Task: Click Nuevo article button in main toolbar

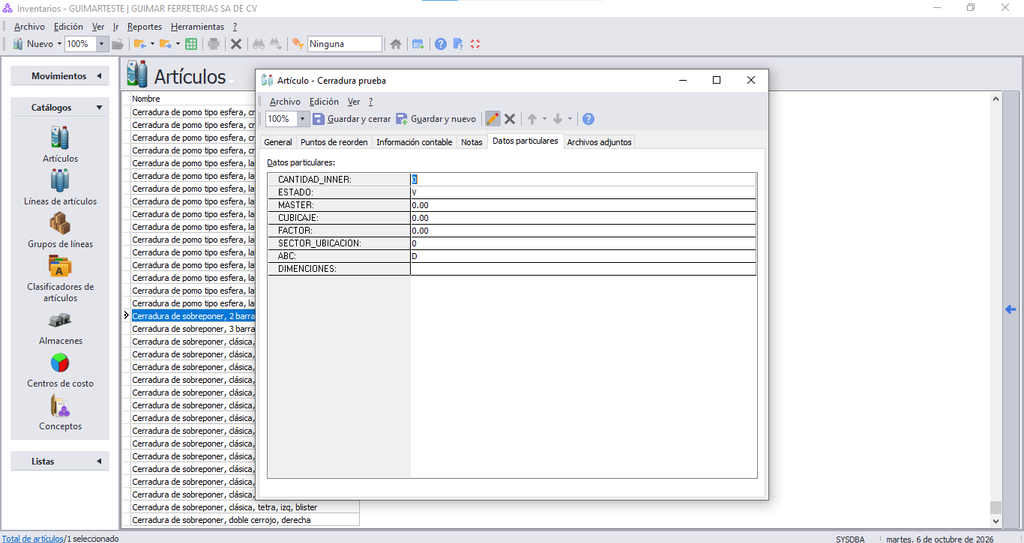Action: [x=33, y=44]
